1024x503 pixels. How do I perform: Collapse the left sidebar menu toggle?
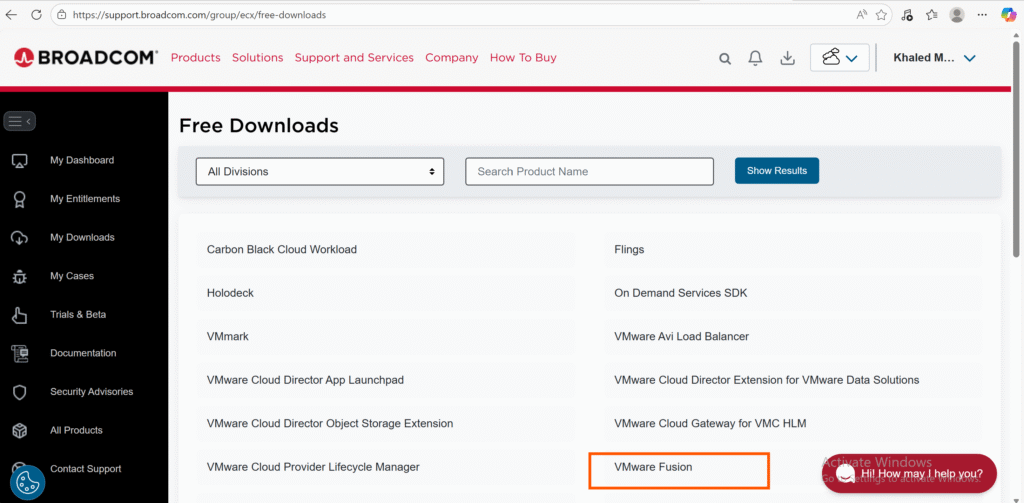20,121
